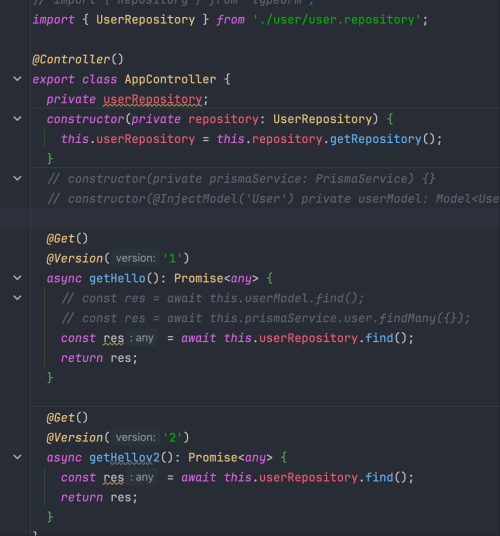Screen dimensions: 500x536
Task: Click the find call in getHello
Action: [379, 338]
